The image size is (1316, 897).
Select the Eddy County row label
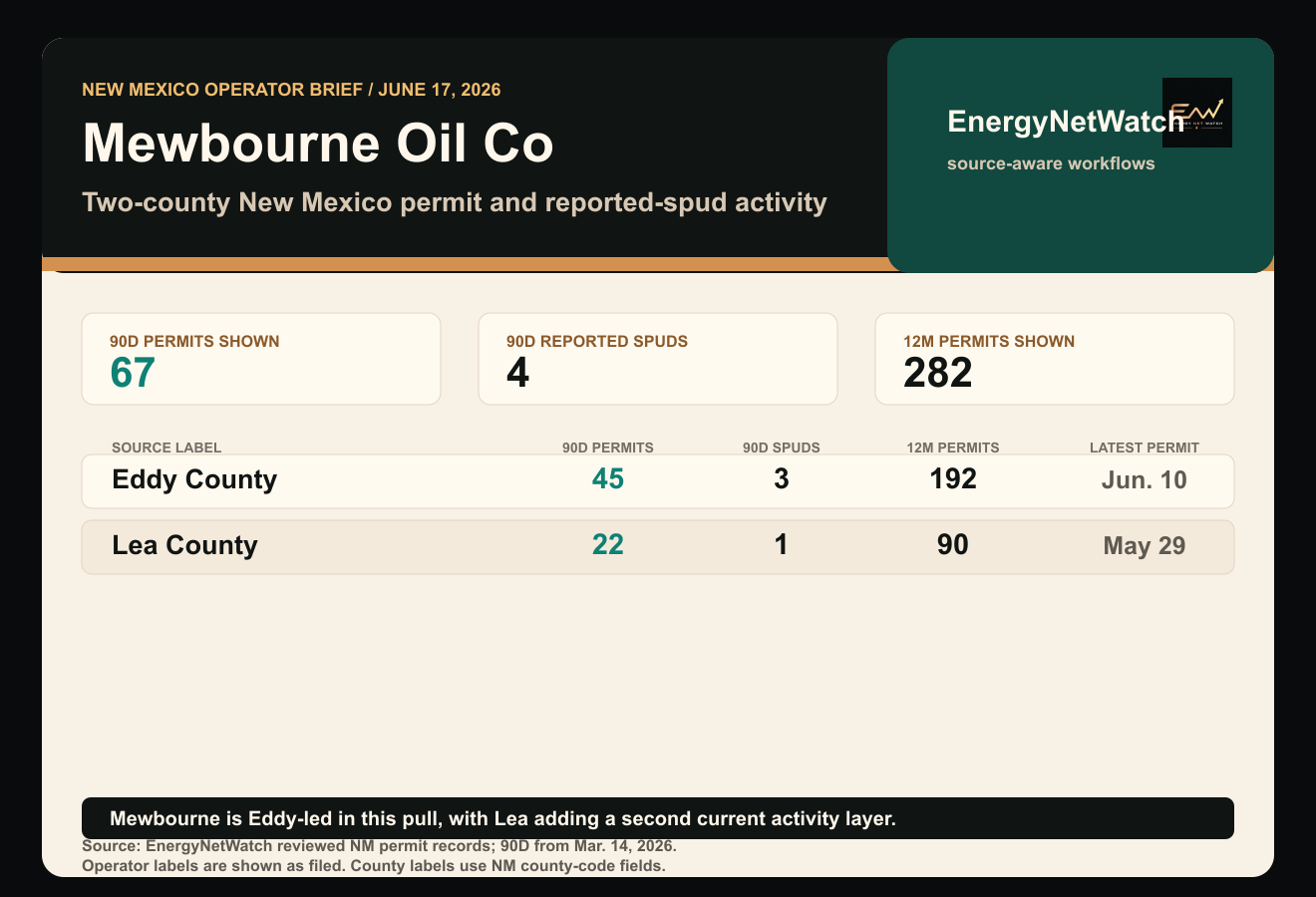click(194, 479)
